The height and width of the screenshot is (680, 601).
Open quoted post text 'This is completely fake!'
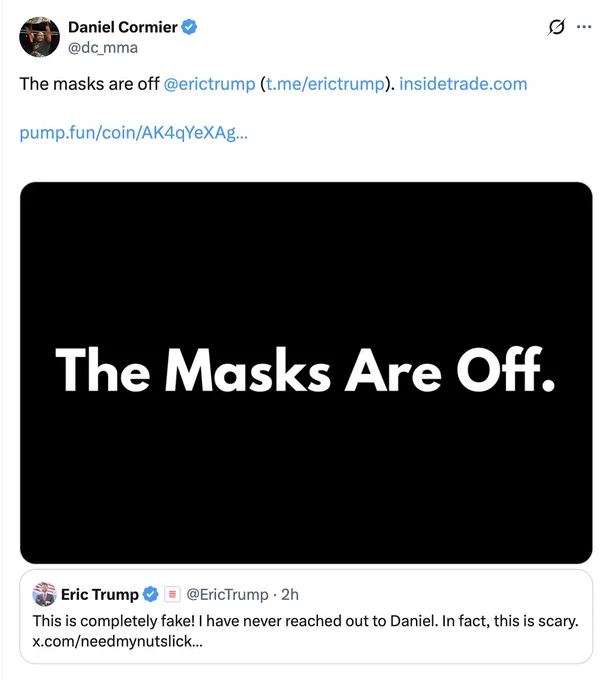tap(114, 621)
